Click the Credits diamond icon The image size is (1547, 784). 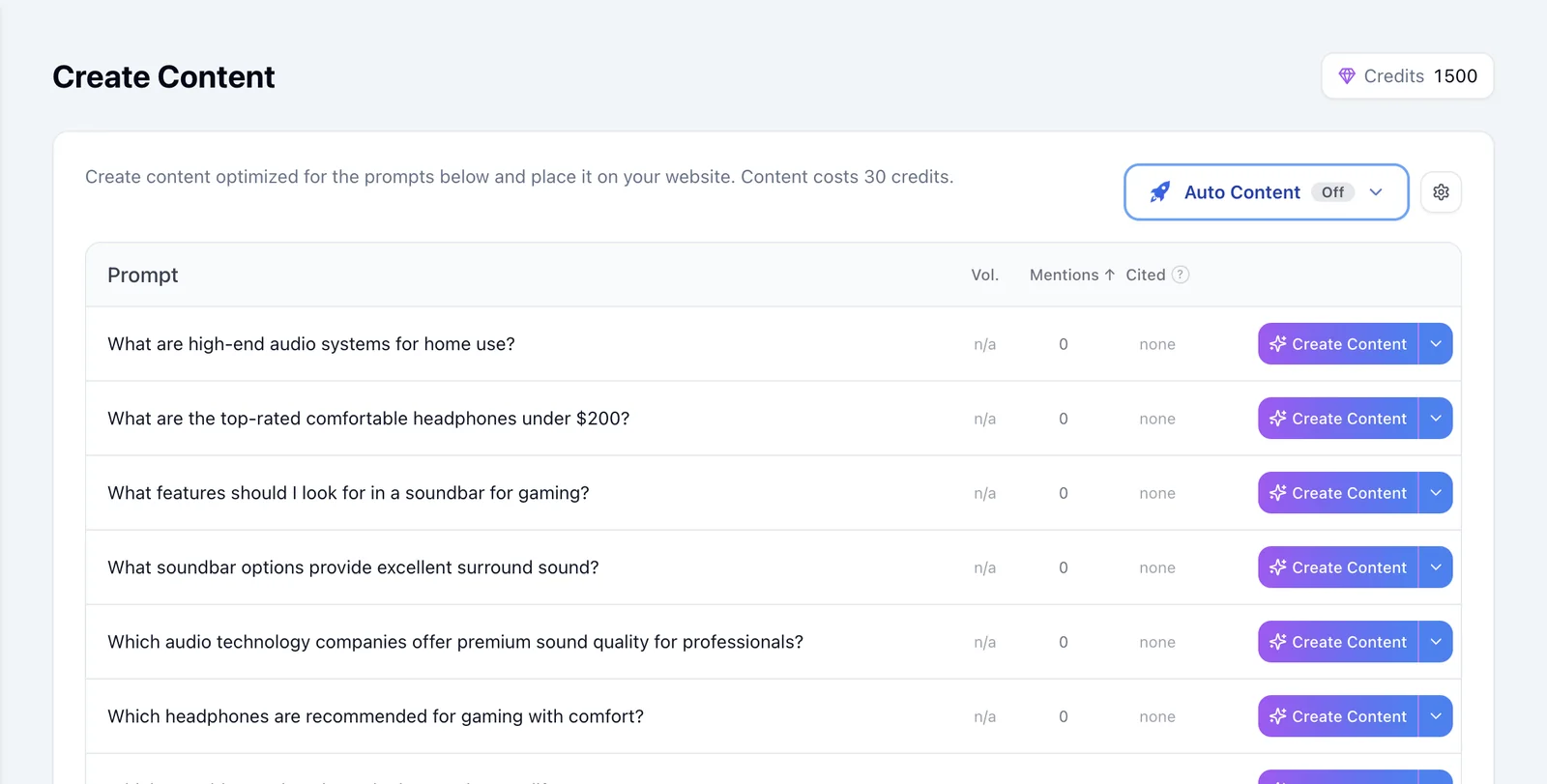click(x=1347, y=76)
